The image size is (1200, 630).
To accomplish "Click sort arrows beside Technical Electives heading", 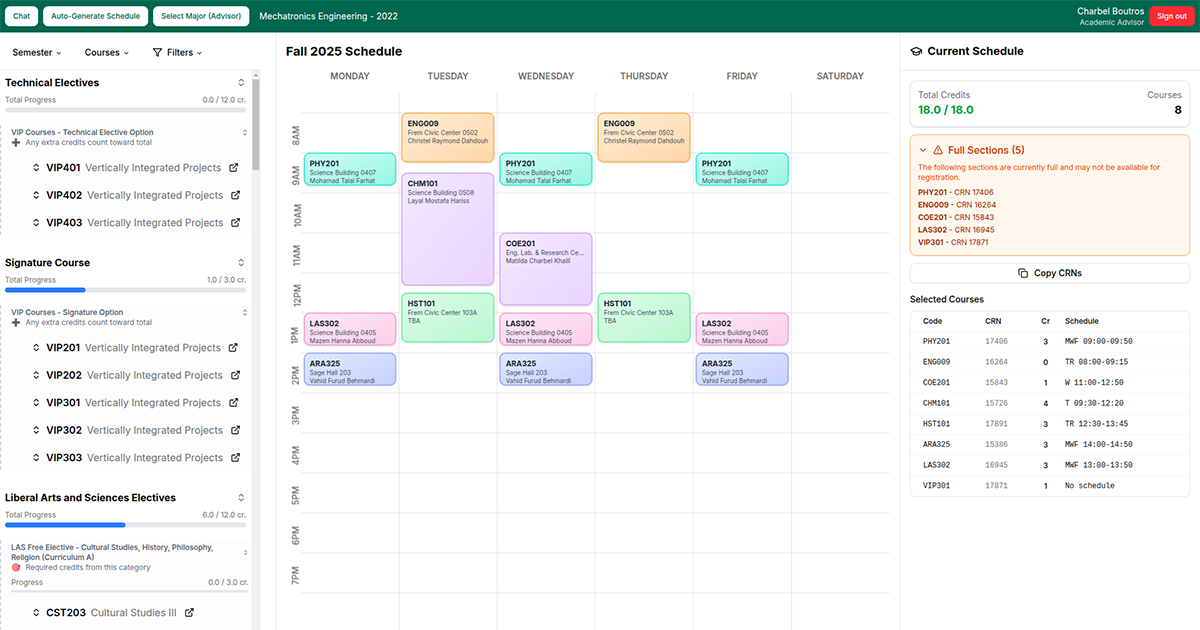I will click(x=240, y=82).
